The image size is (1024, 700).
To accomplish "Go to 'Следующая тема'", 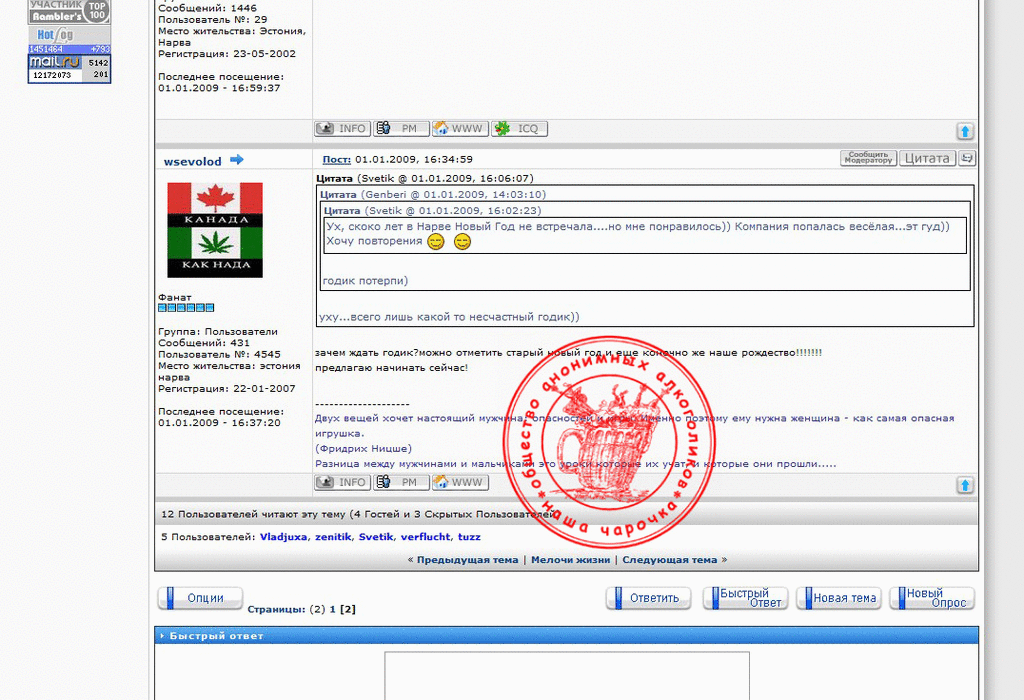I will coord(669,560).
